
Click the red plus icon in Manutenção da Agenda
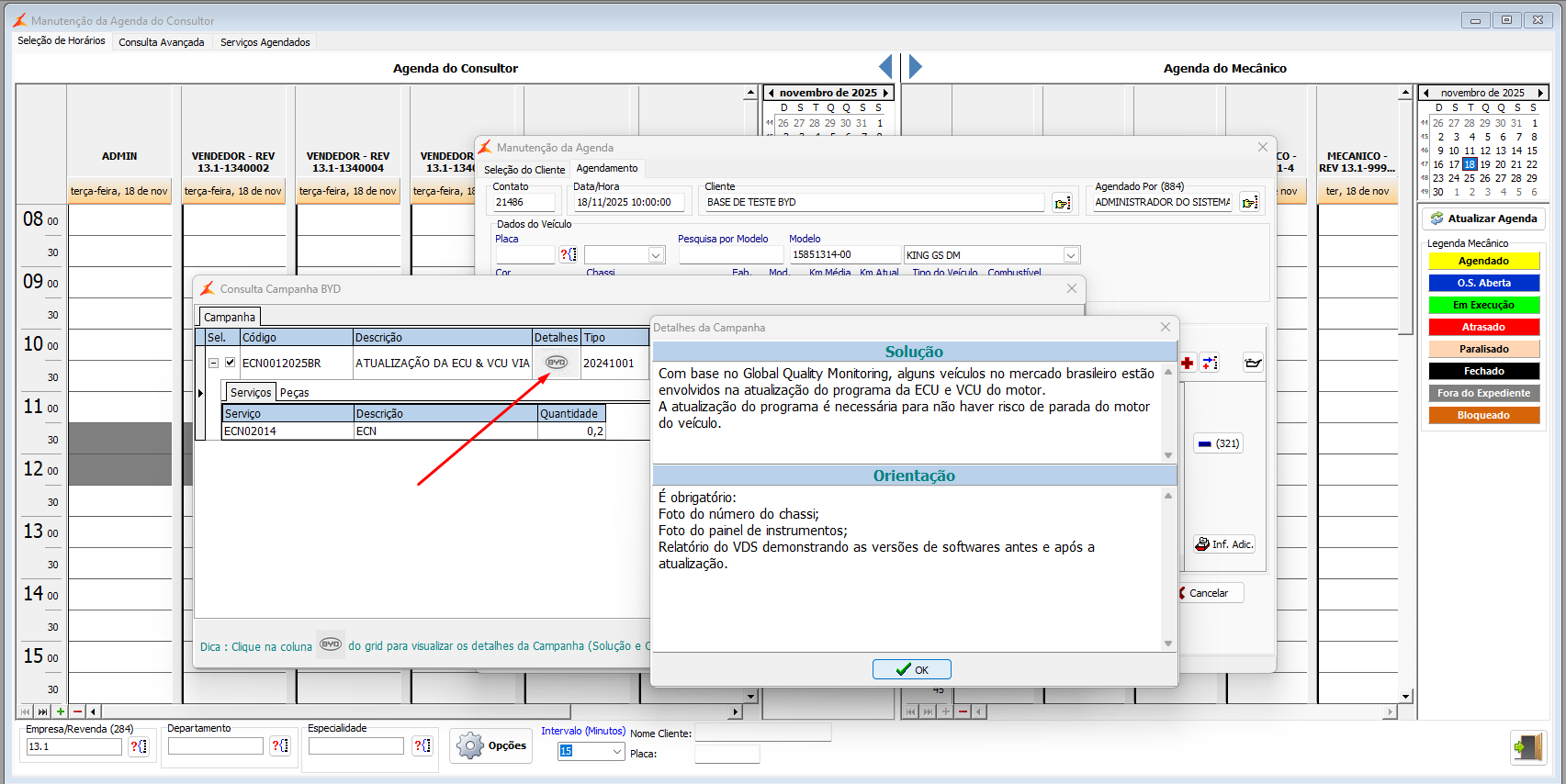(x=1187, y=363)
